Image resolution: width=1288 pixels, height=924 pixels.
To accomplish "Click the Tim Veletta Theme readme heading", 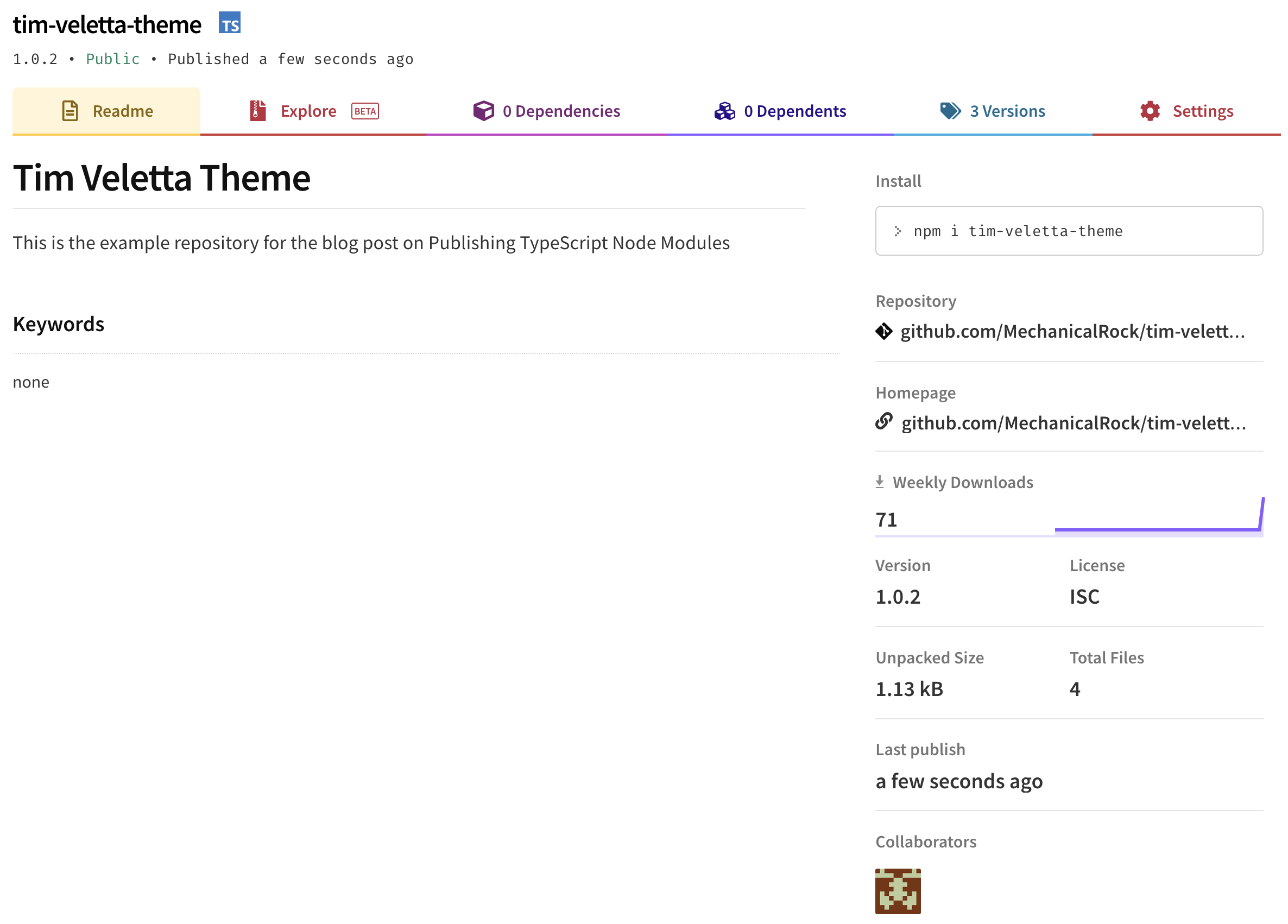I will (x=161, y=178).
